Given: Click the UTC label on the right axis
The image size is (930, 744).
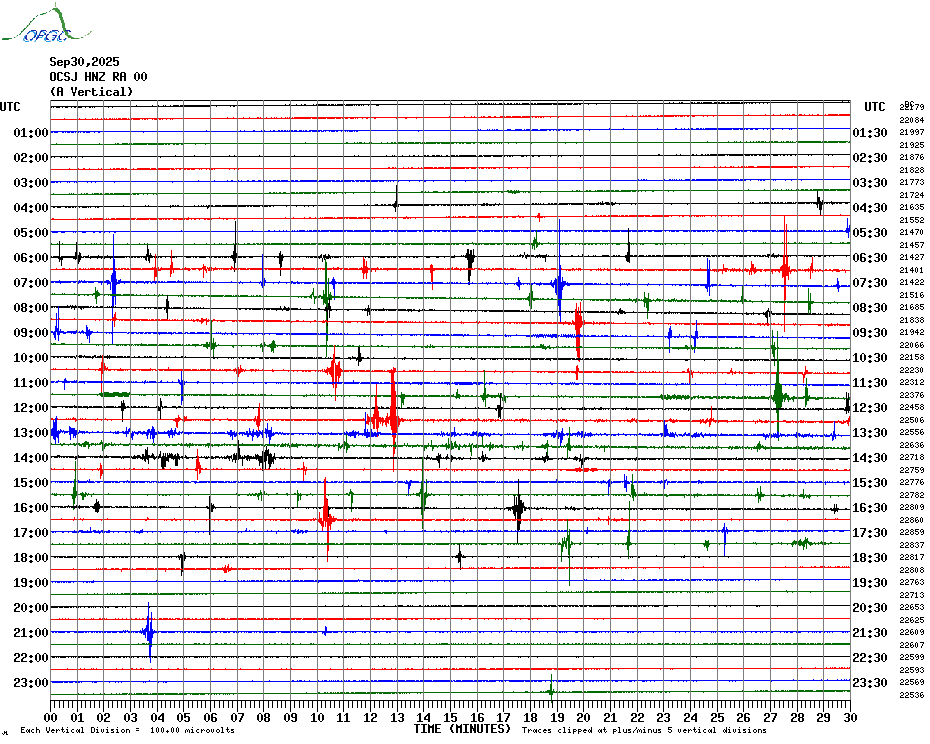Looking at the screenshot, I should [874, 107].
